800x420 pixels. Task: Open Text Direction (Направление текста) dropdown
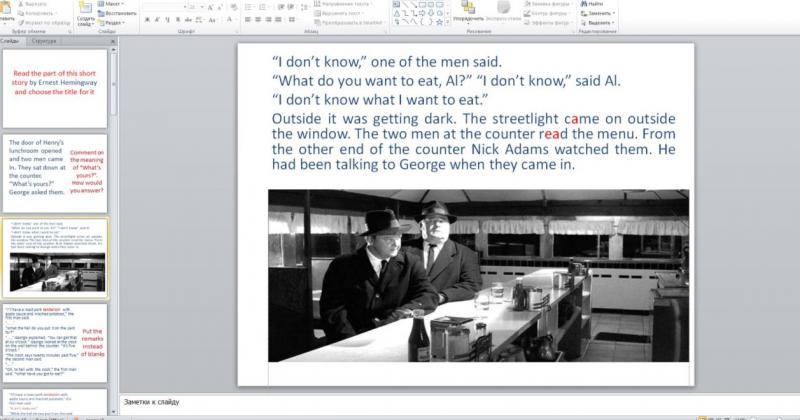(343, 4)
